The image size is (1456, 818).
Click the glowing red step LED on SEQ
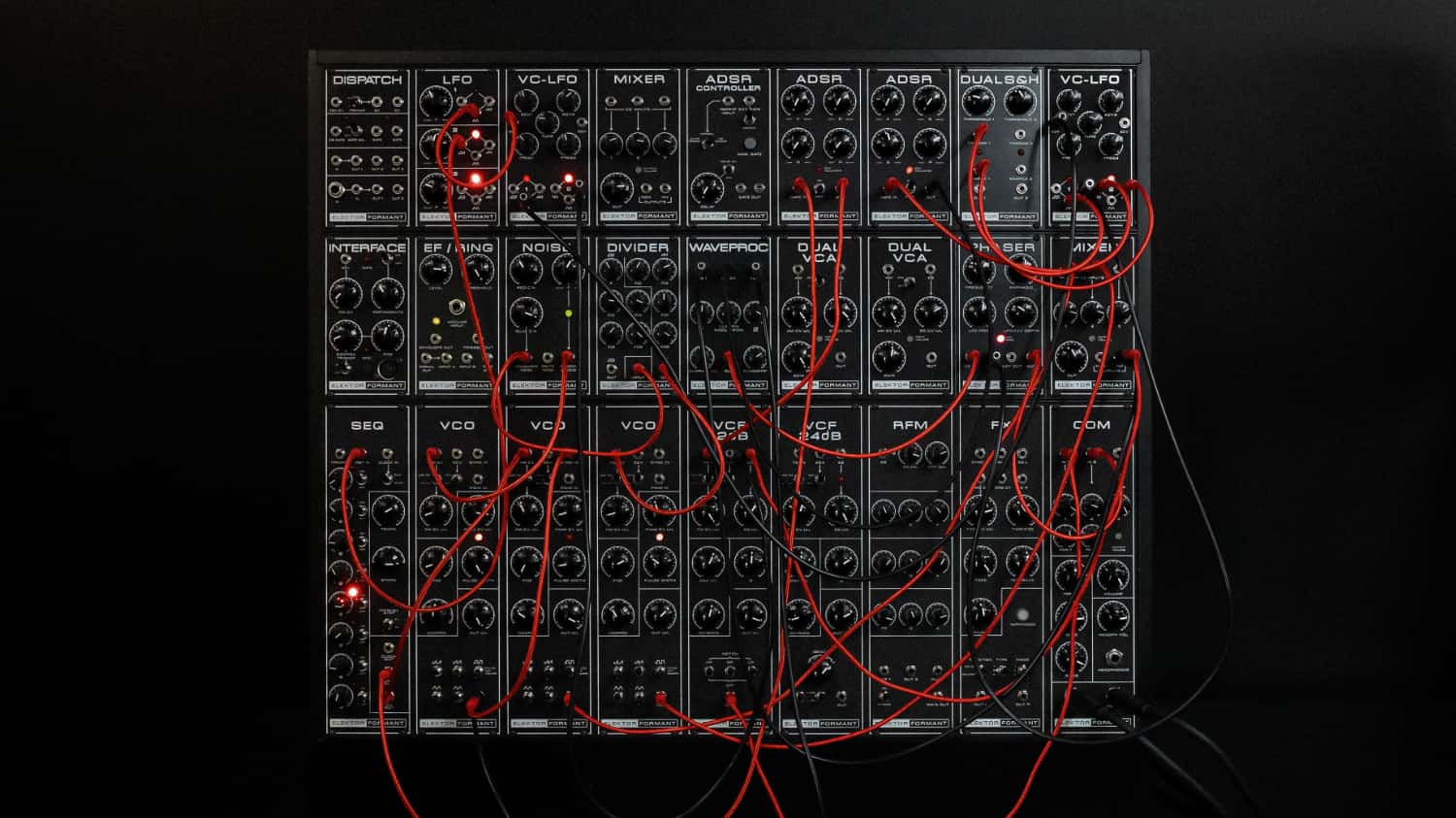352,591
